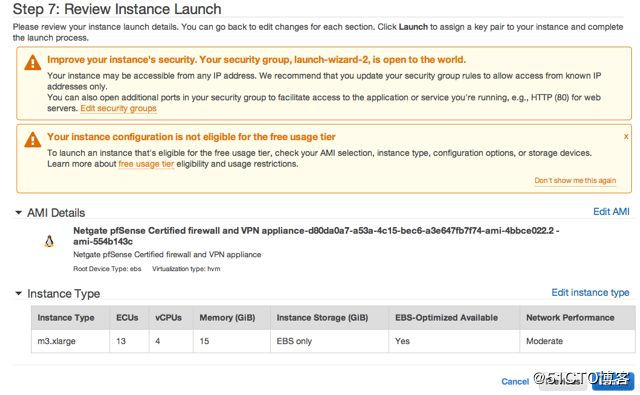Click the bold Netgate pfSense AMI title
This screenshot has height=395, width=640.
click(x=316, y=236)
